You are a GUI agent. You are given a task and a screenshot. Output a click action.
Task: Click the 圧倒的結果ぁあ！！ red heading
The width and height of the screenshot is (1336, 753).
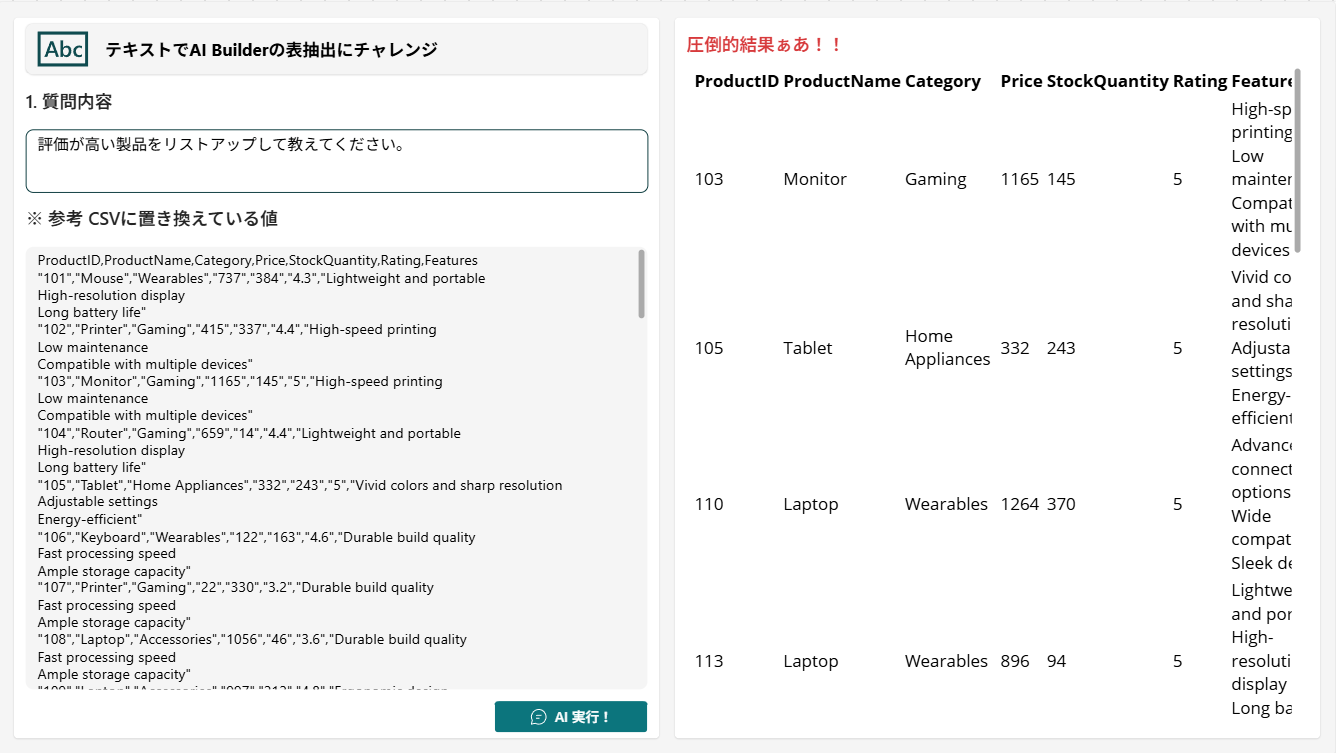pyautogui.click(x=765, y=45)
